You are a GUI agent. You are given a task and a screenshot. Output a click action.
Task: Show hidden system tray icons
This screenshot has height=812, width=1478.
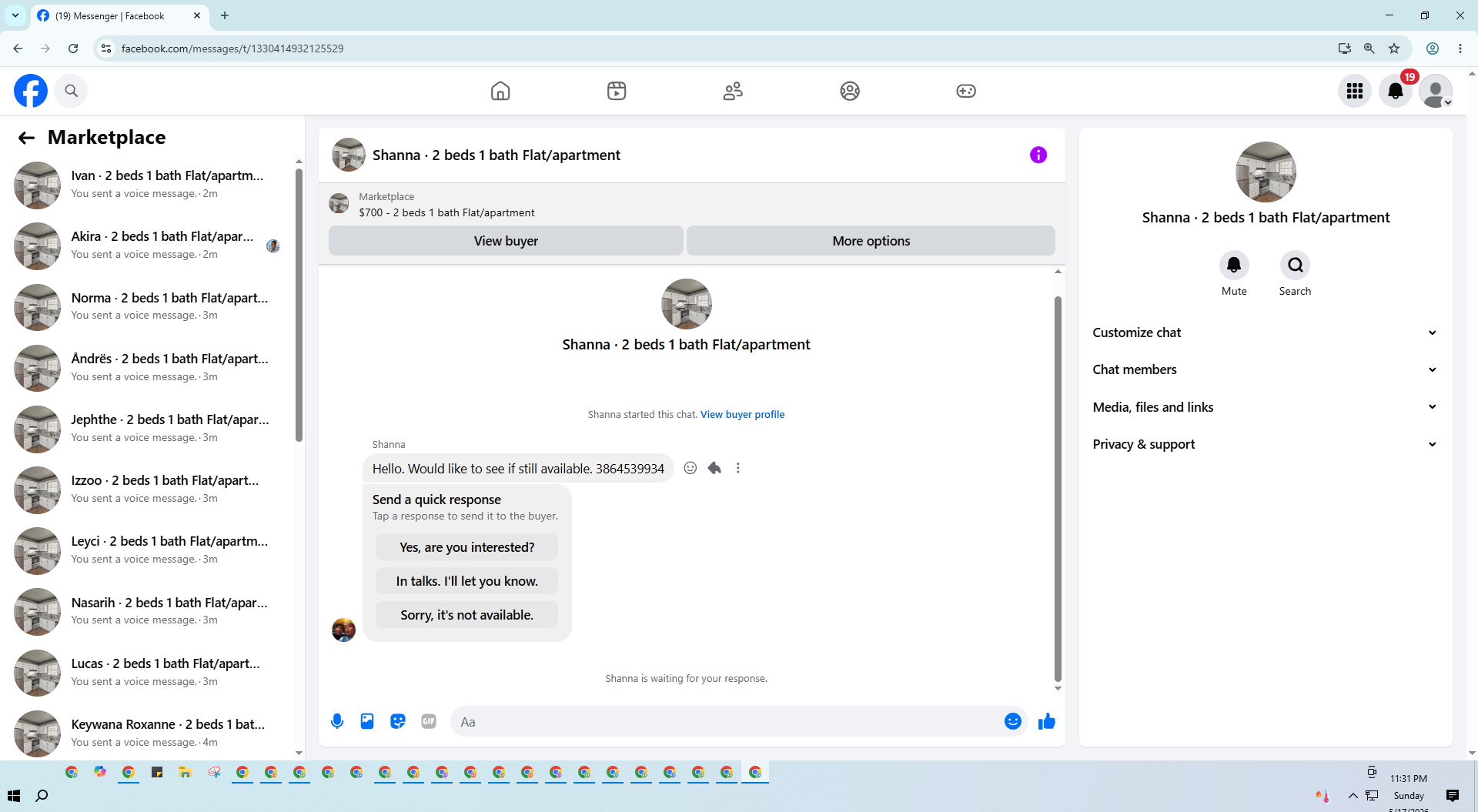point(1353,795)
